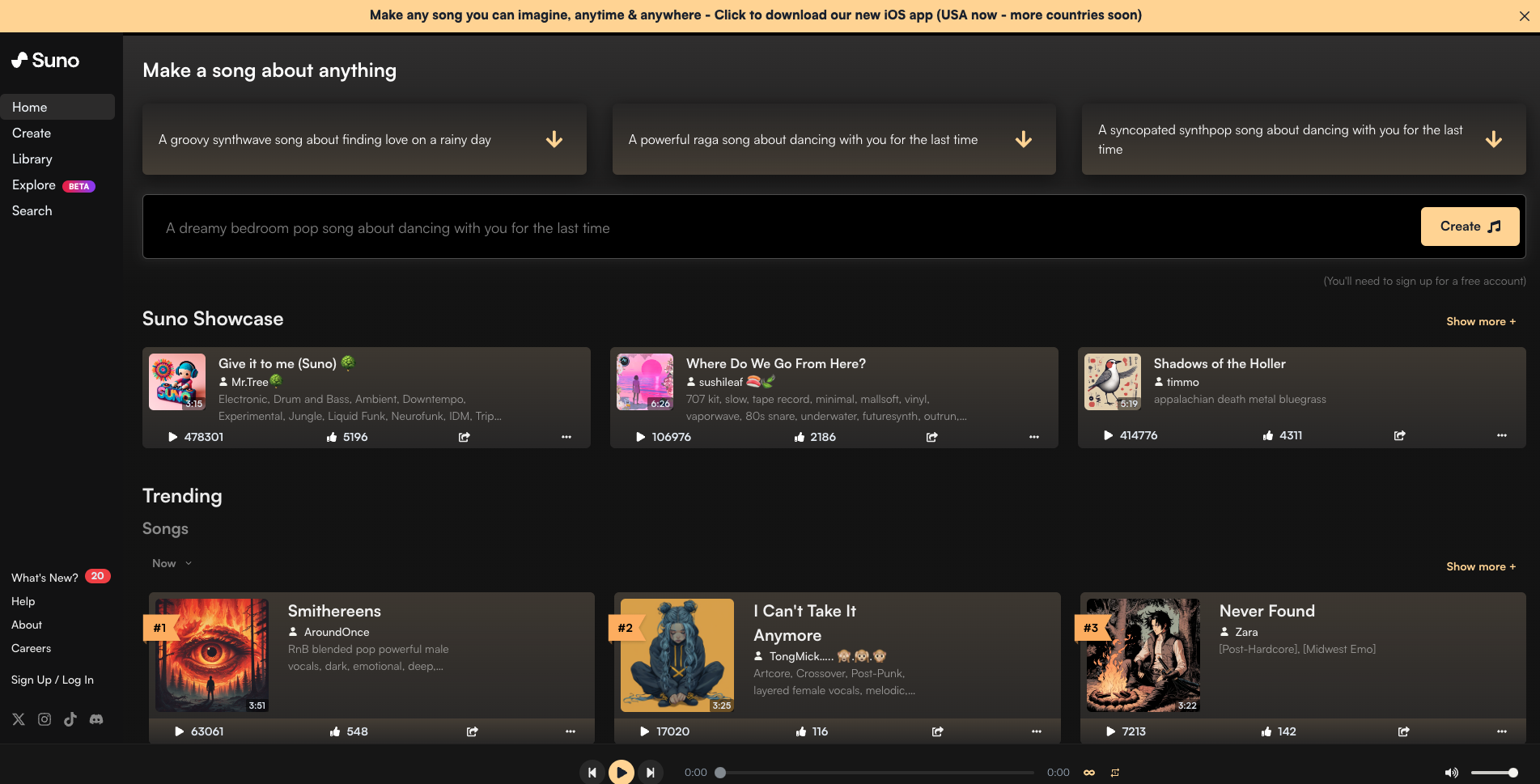Open Instagram social link
The height and width of the screenshot is (784, 1540).
click(45, 719)
